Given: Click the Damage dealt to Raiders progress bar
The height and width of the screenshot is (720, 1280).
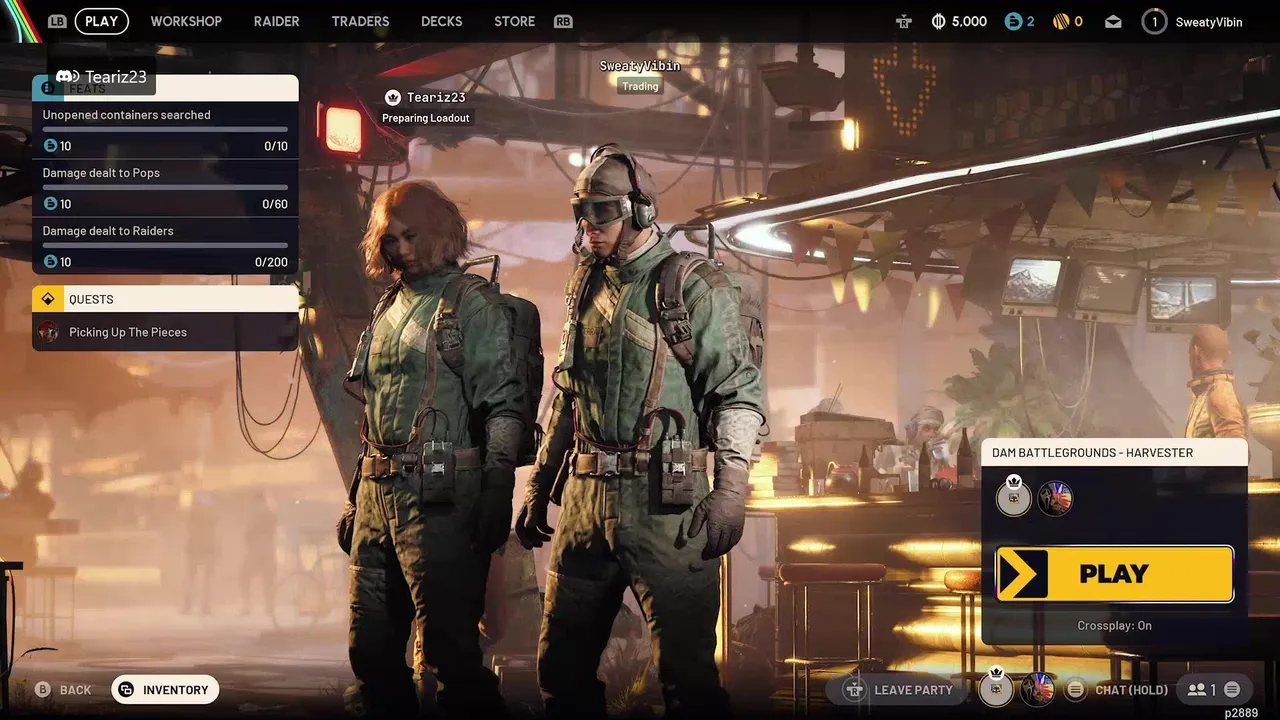Looking at the screenshot, I should pyautogui.click(x=165, y=245).
